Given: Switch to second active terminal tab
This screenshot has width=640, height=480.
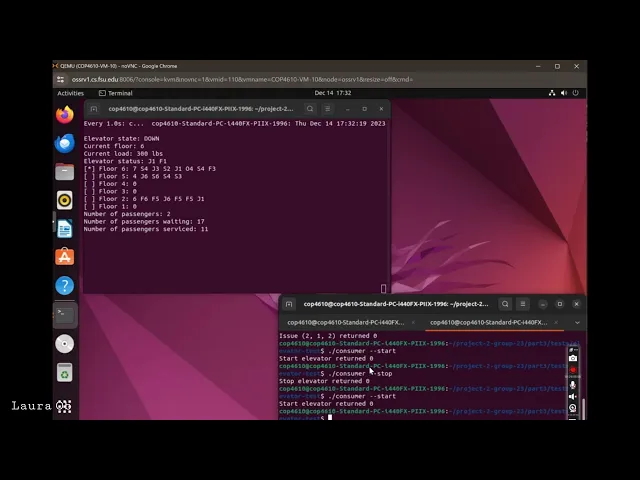Looking at the screenshot, I should tap(489, 322).
